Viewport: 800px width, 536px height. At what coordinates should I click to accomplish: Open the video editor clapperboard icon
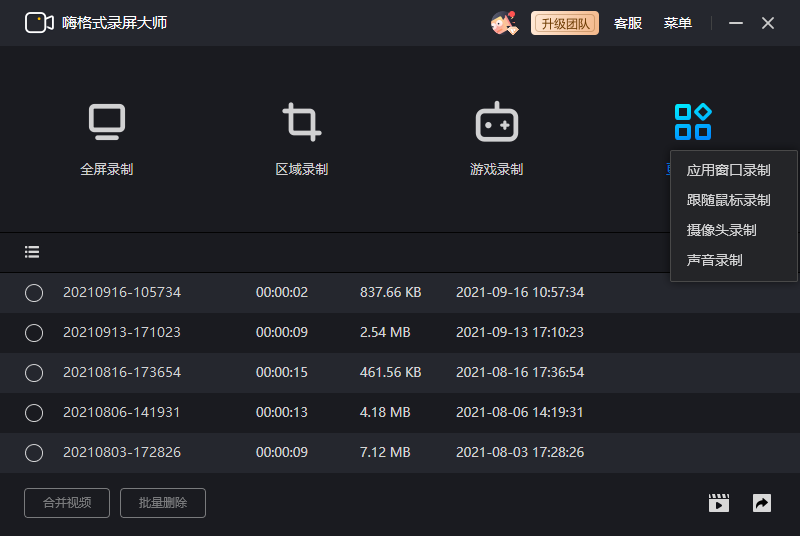click(x=719, y=503)
